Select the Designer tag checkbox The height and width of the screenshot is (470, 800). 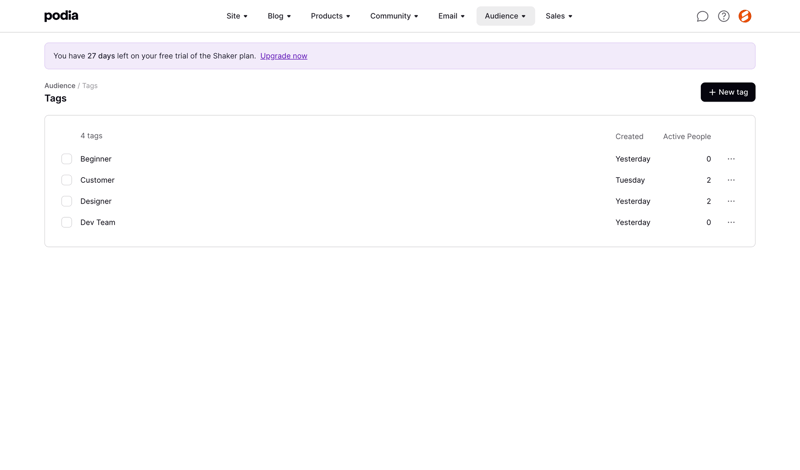[66, 201]
